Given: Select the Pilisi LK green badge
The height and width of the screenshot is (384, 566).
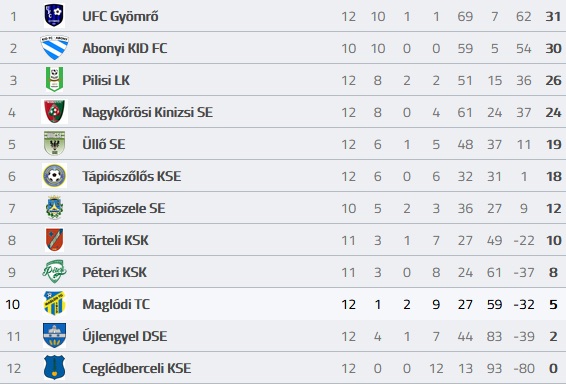Looking at the screenshot, I should pos(54,79).
